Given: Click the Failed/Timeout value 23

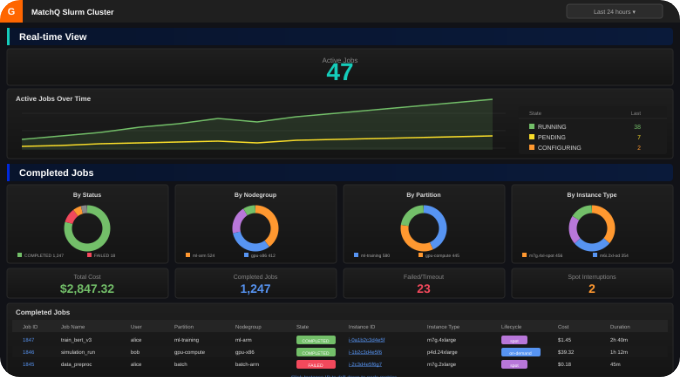Looking at the screenshot, I should (x=423, y=289).
